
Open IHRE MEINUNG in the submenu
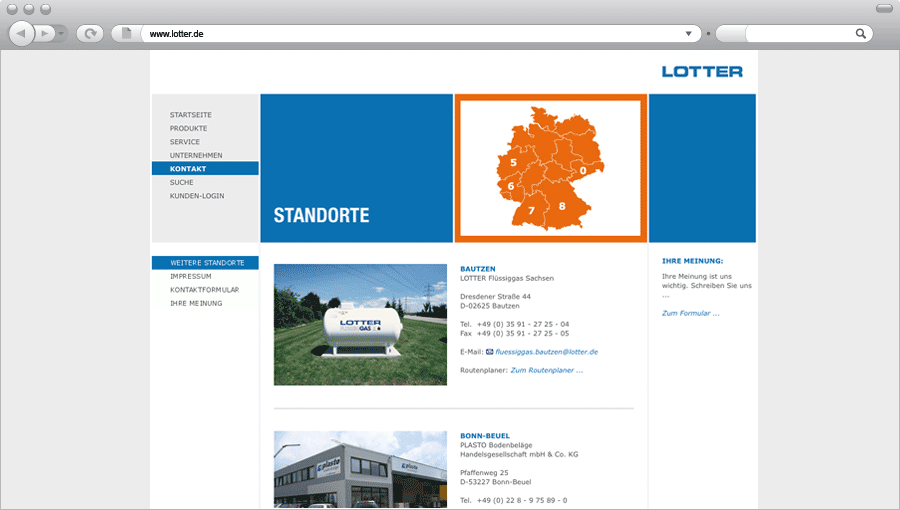(196, 303)
